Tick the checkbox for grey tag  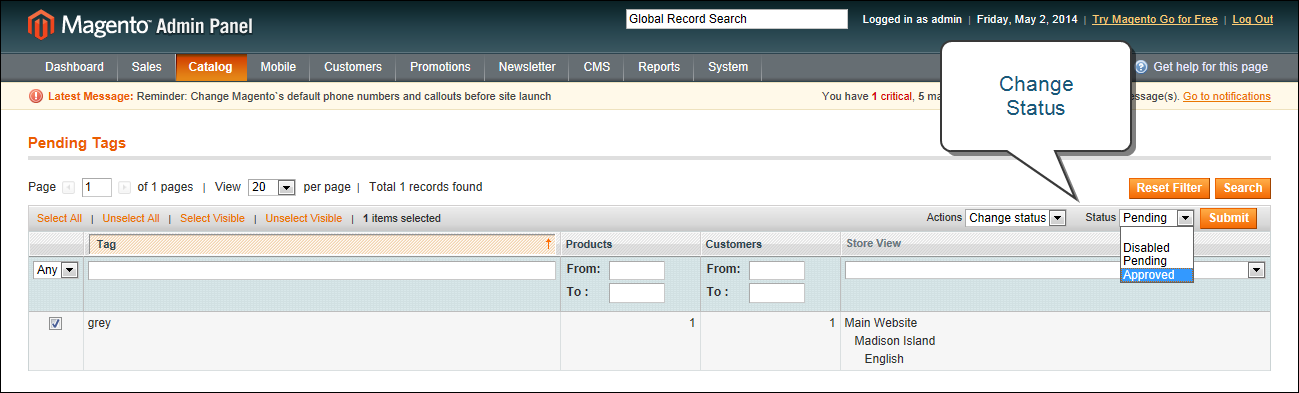[x=56, y=323]
